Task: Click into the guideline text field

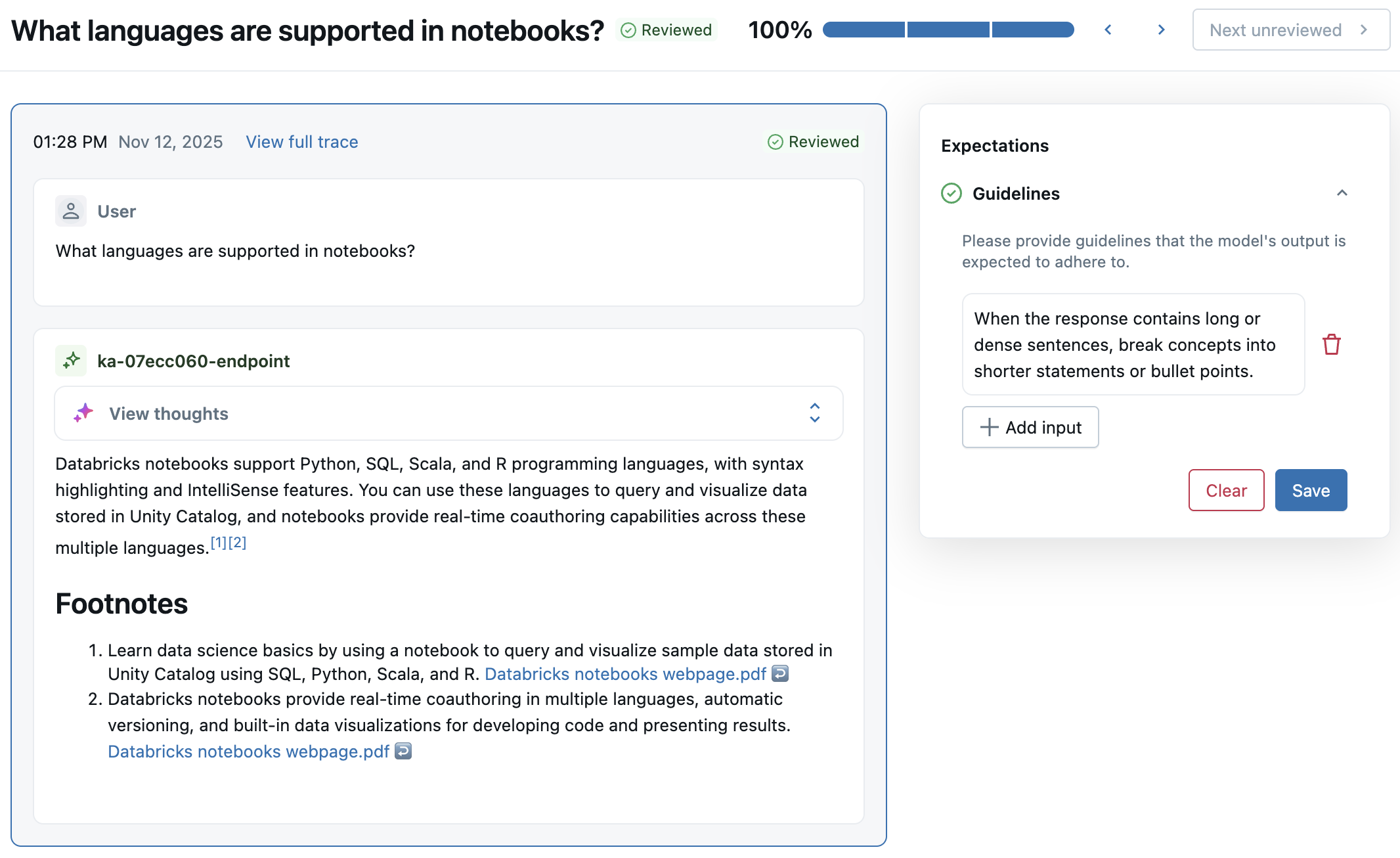Action: coord(1132,344)
